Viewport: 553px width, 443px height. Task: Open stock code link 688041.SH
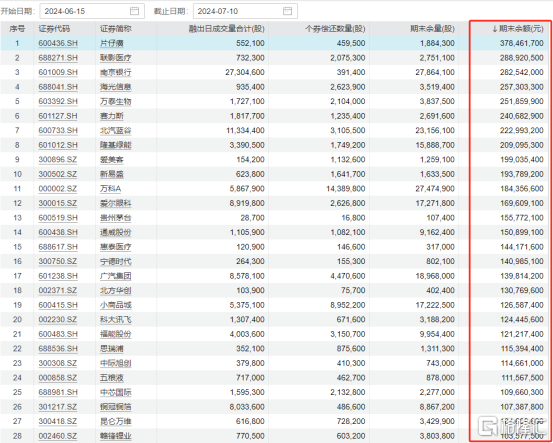pyautogui.click(x=58, y=87)
